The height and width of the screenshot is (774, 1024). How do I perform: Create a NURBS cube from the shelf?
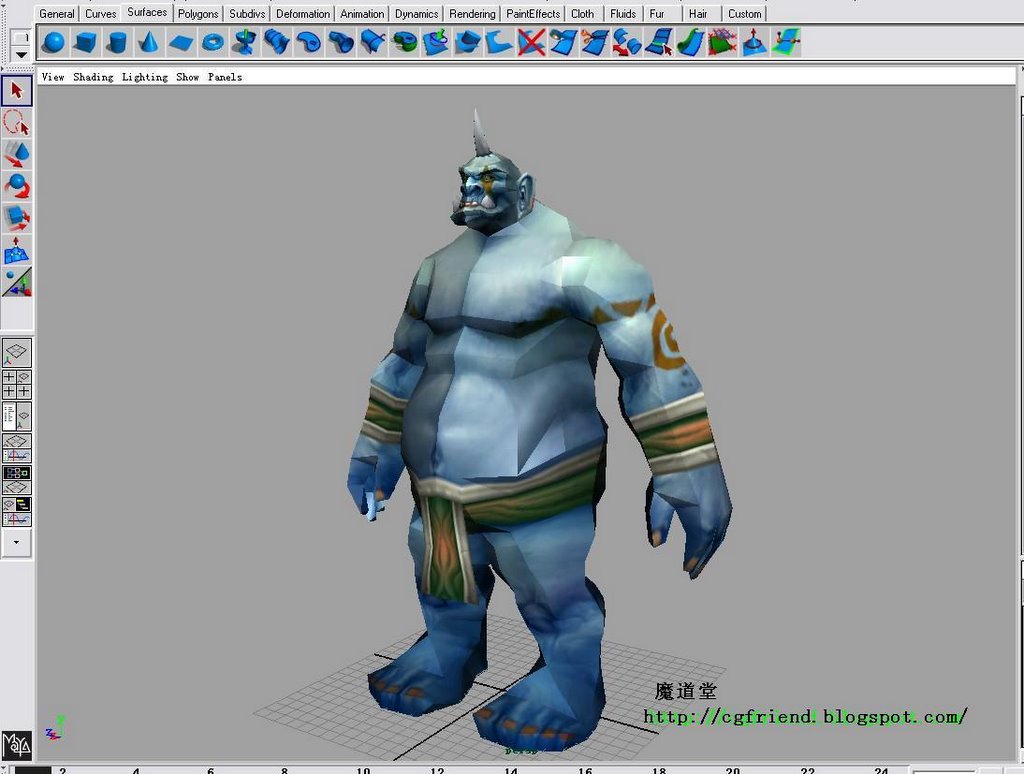click(85, 42)
